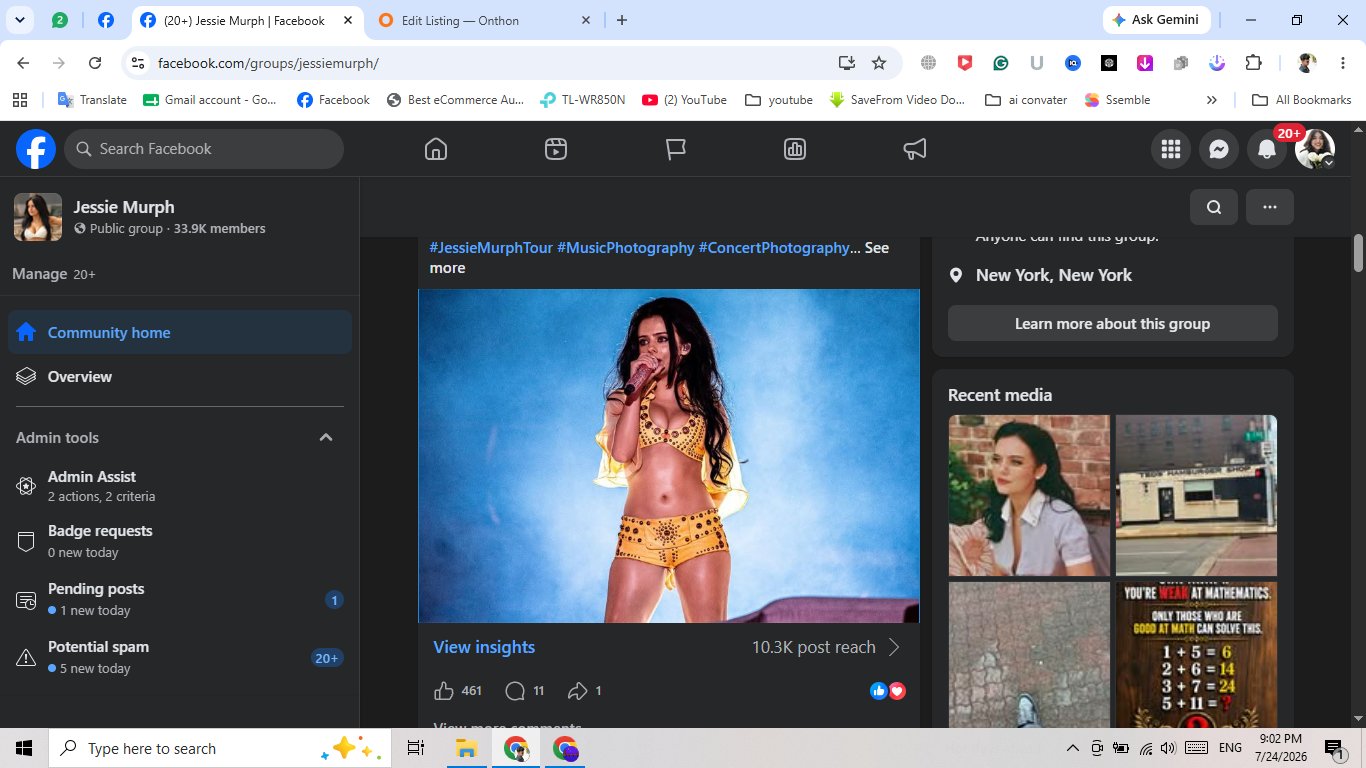Open the Facebook logo home link
Viewport: 1366px width, 768px height.
36,149
